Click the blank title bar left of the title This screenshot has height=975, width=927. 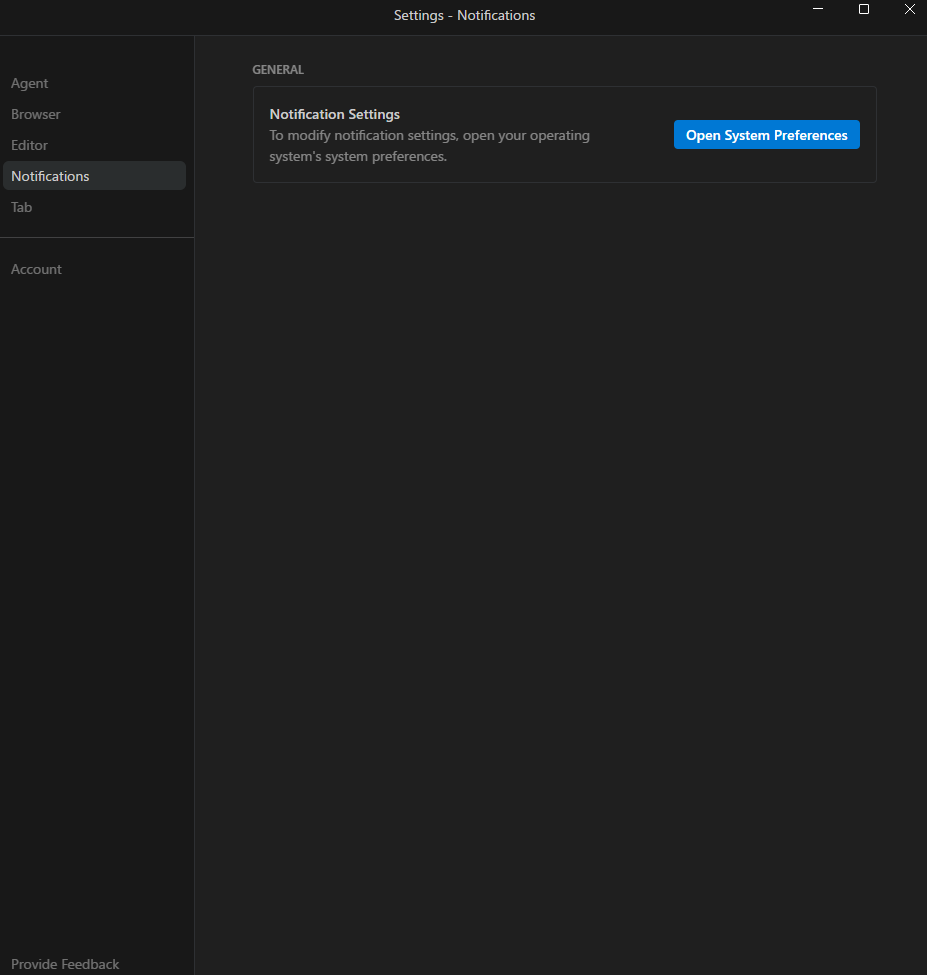click(200, 15)
